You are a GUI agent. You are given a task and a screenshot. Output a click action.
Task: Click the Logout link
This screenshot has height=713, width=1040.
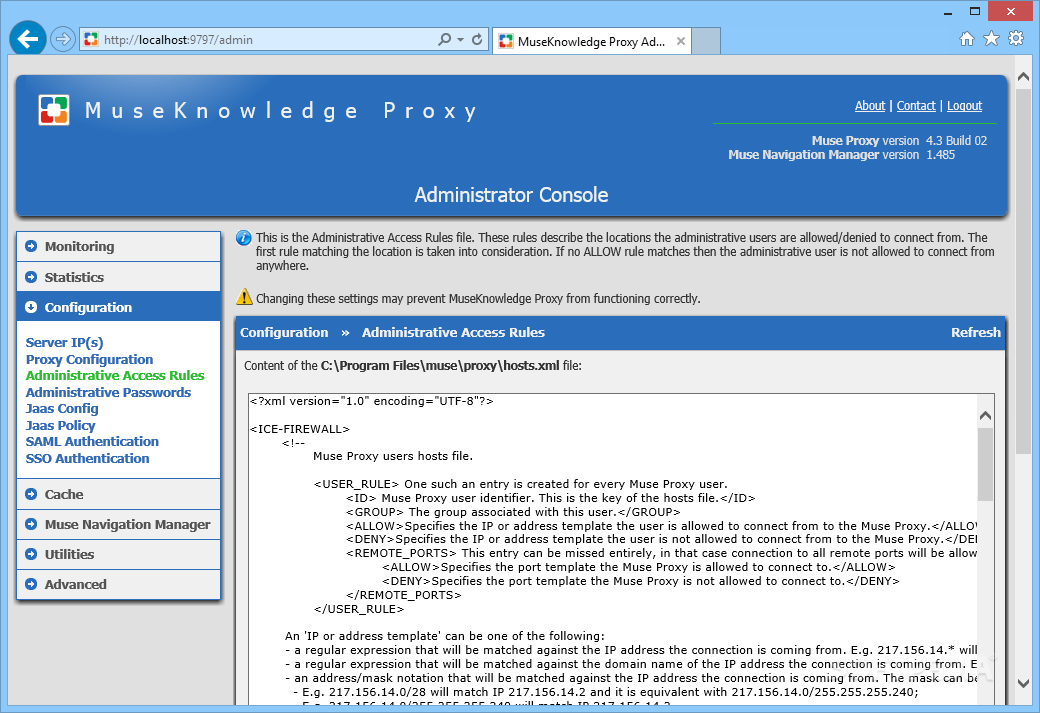coord(964,106)
